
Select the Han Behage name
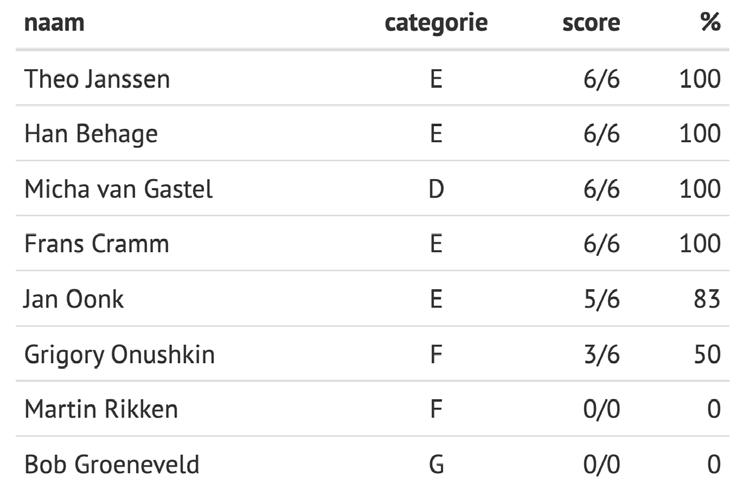tap(91, 134)
